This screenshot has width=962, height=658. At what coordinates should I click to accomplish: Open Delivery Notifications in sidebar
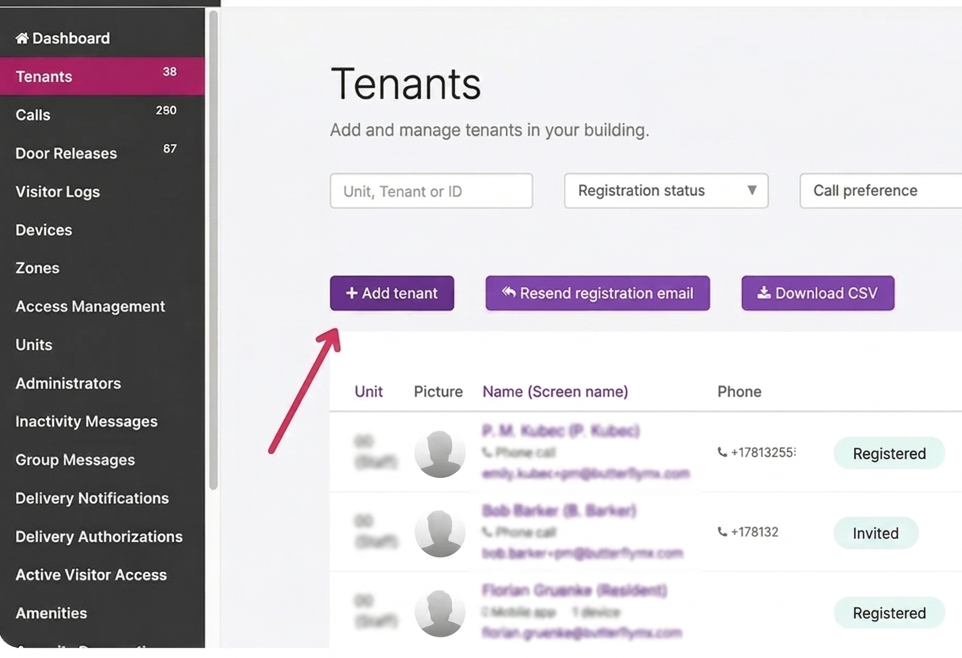coord(92,498)
